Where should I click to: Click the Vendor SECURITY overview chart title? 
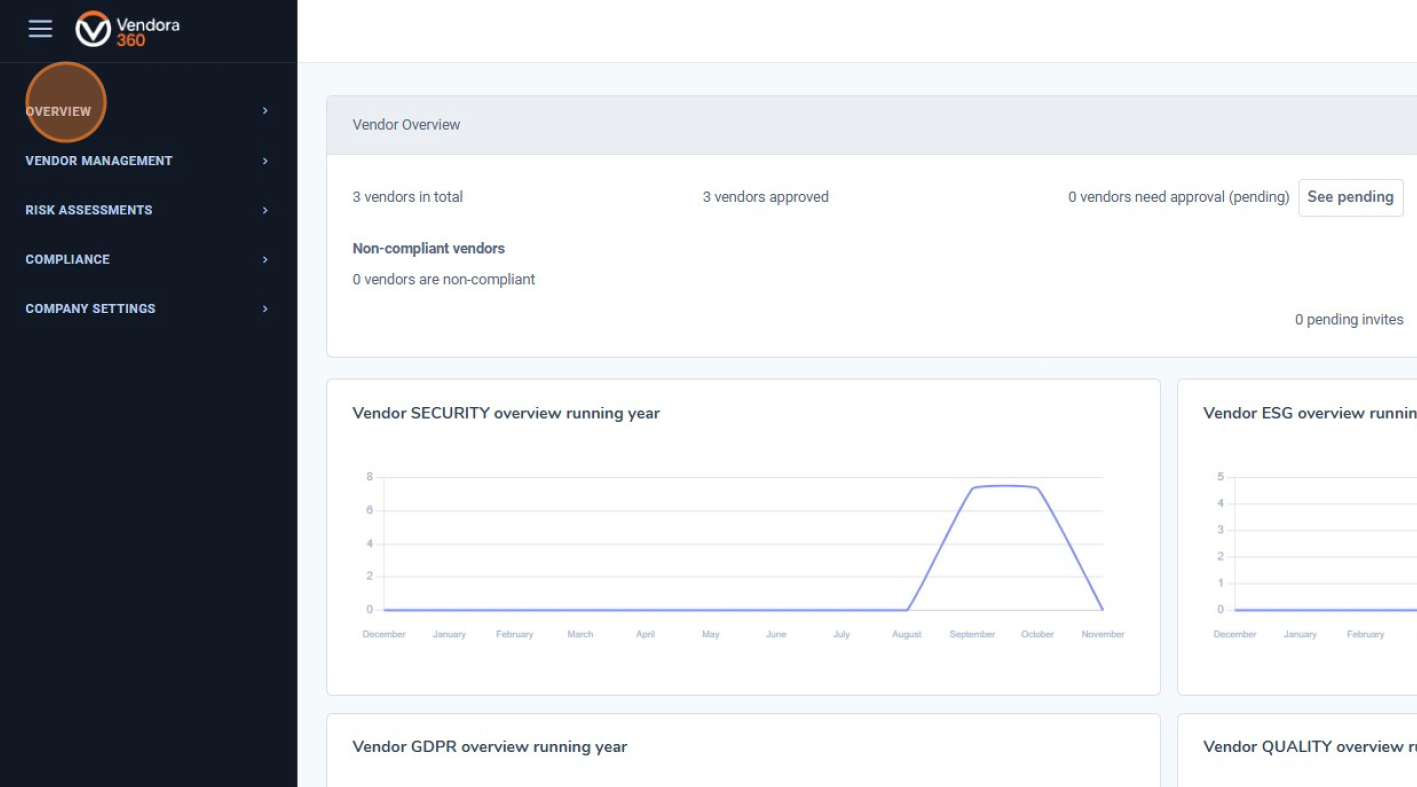pyautogui.click(x=506, y=413)
